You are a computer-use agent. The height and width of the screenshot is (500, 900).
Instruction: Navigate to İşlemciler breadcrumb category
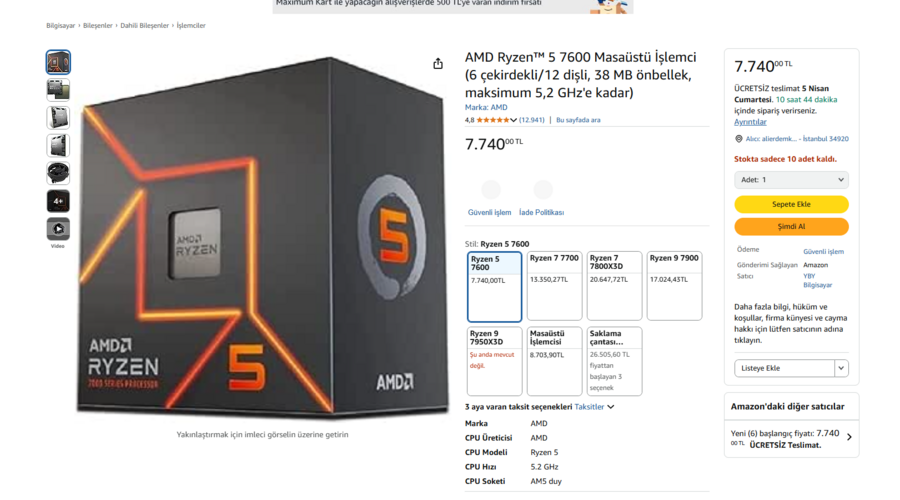tap(191, 26)
